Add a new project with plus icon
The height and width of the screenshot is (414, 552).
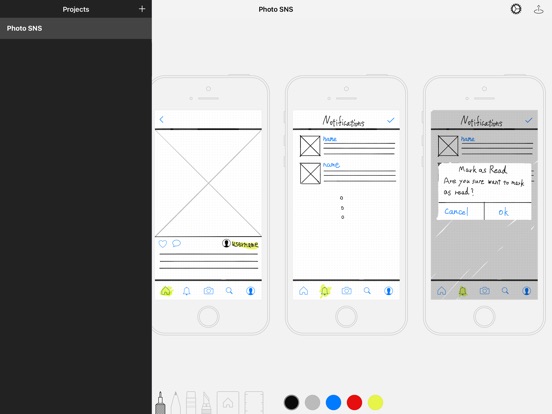click(142, 9)
